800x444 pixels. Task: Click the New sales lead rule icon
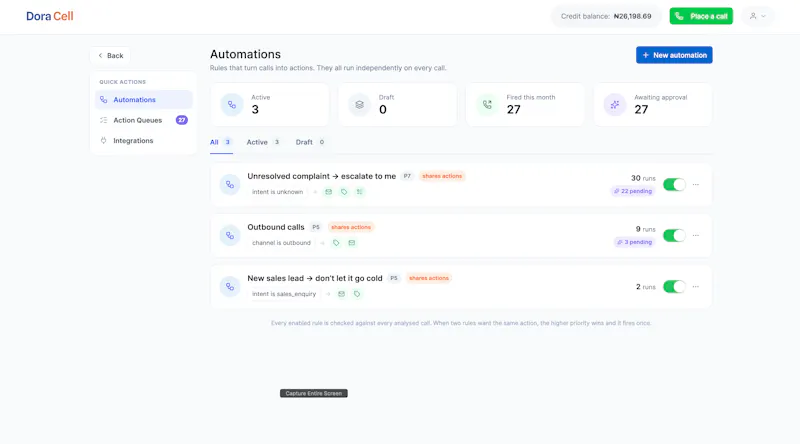click(230, 287)
